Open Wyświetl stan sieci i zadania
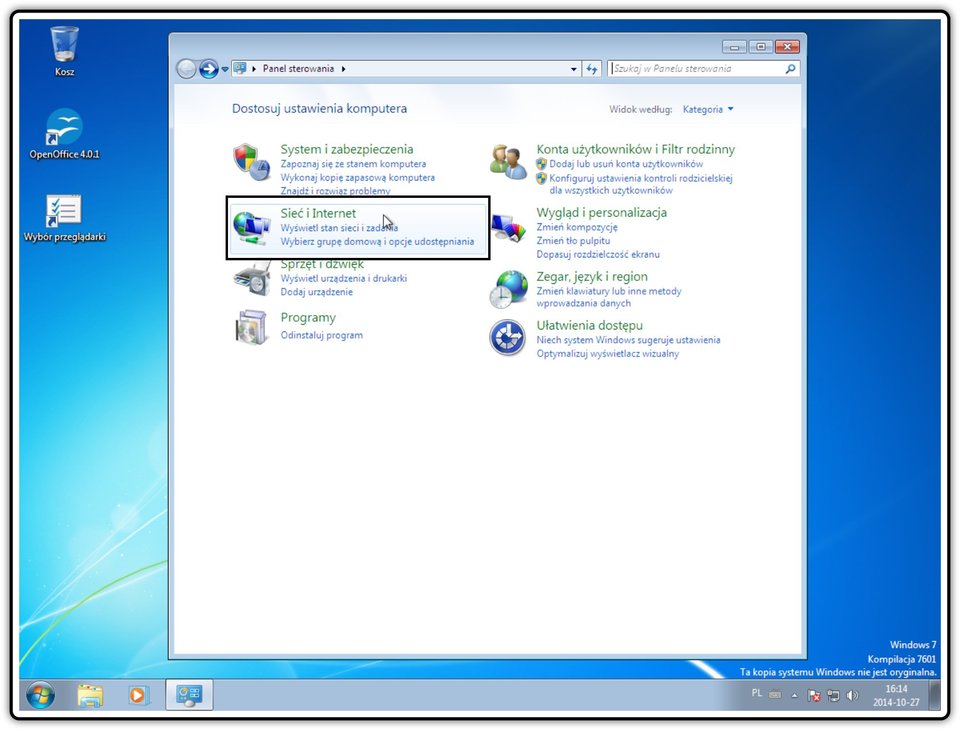The height and width of the screenshot is (730, 960). click(x=339, y=228)
